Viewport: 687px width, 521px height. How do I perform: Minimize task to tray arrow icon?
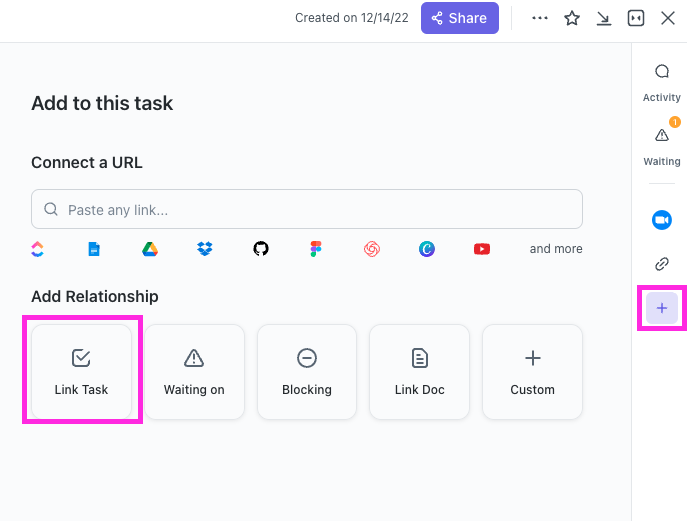point(604,18)
